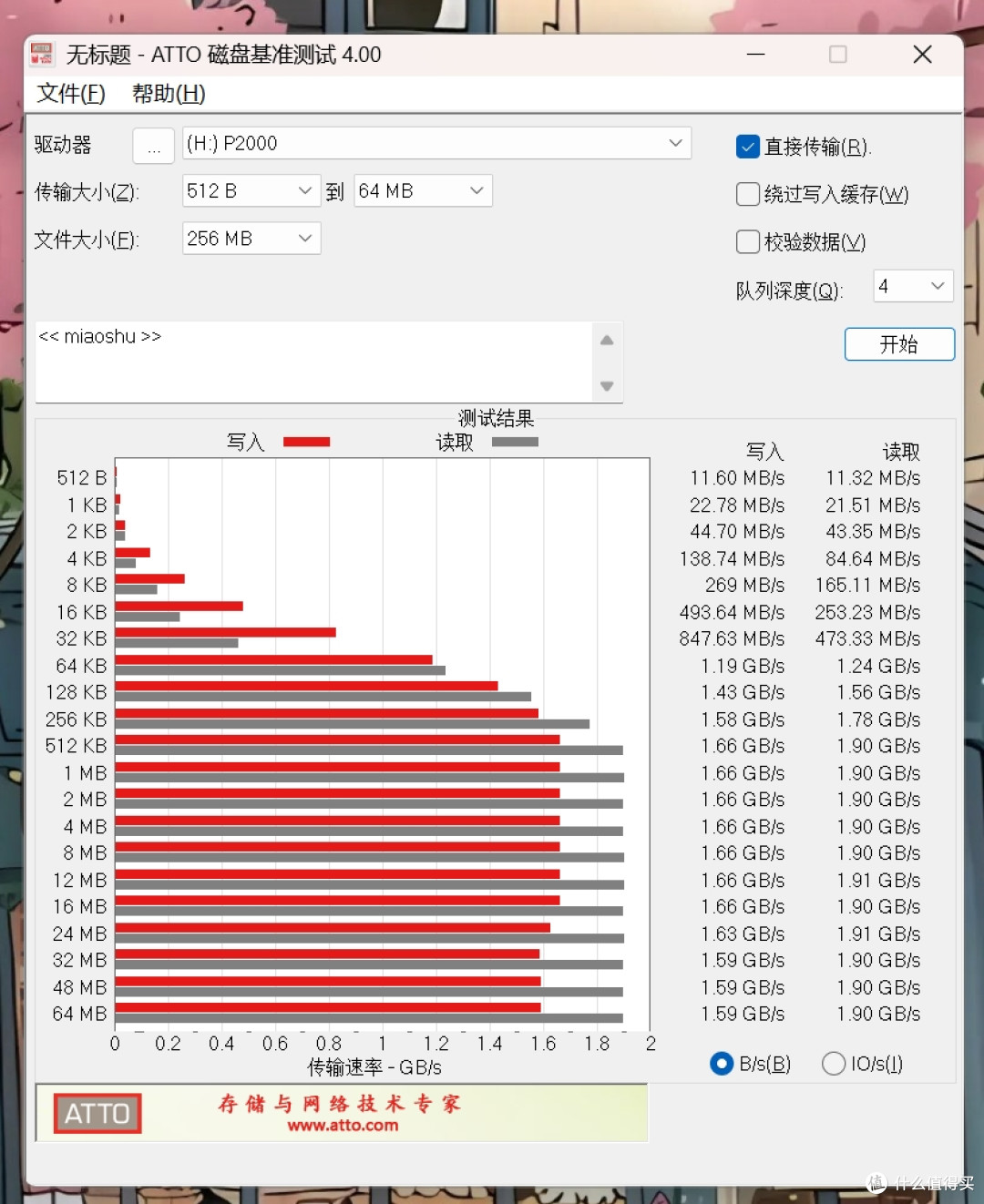The image size is (984, 1204).
Task: Click the red 写入 legend swatch
Action: coord(306,442)
